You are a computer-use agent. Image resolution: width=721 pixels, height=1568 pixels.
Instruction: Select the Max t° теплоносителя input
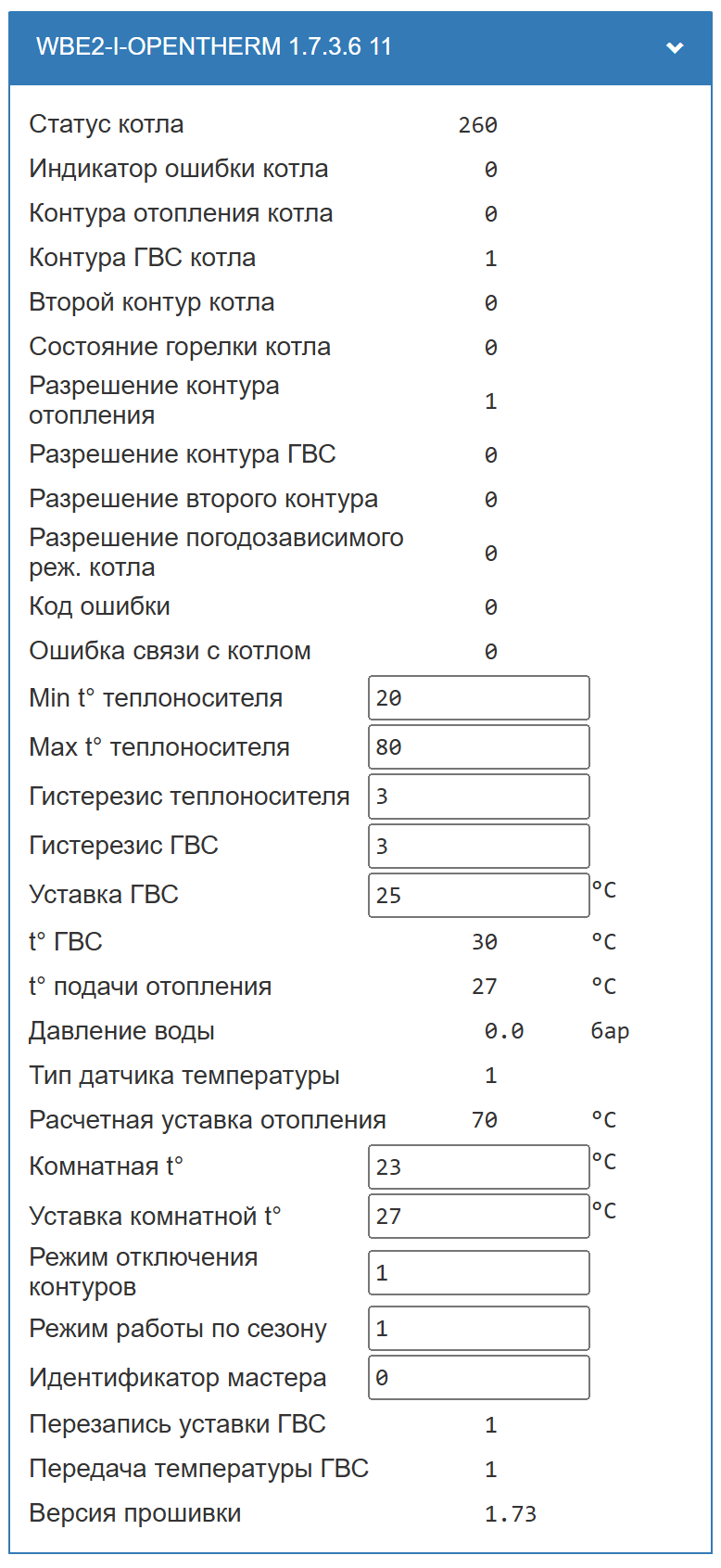(x=479, y=747)
